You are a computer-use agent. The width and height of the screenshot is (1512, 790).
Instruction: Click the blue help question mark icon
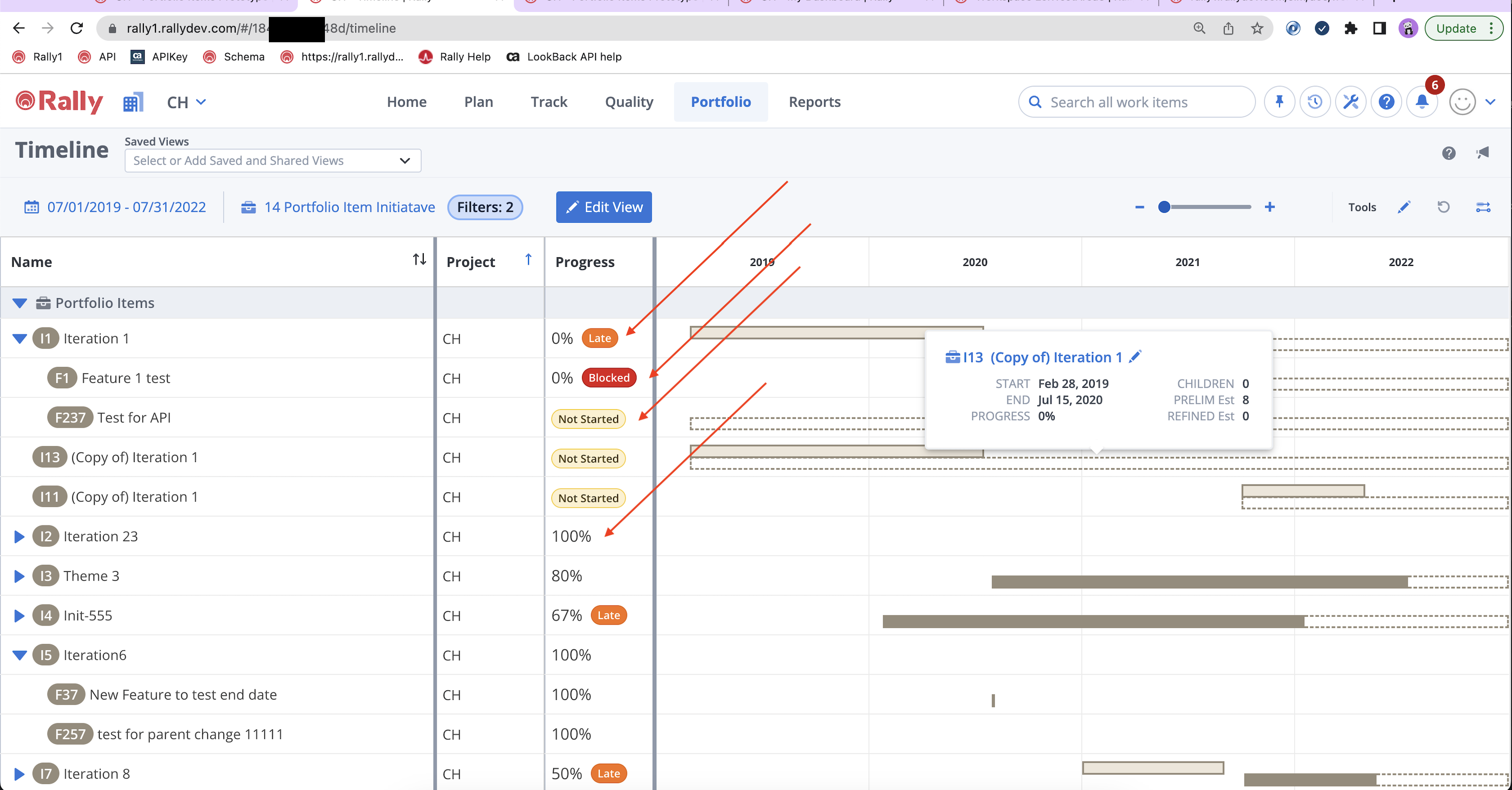pyautogui.click(x=1387, y=102)
